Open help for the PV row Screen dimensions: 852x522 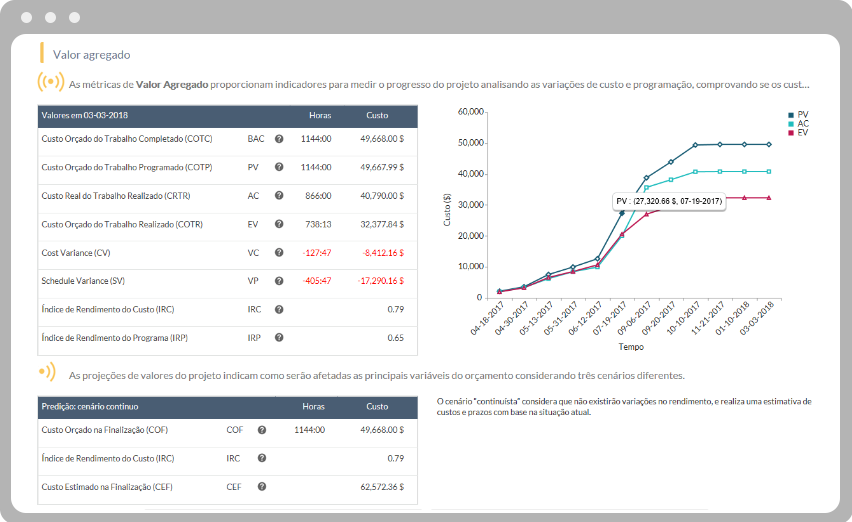(x=279, y=167)
